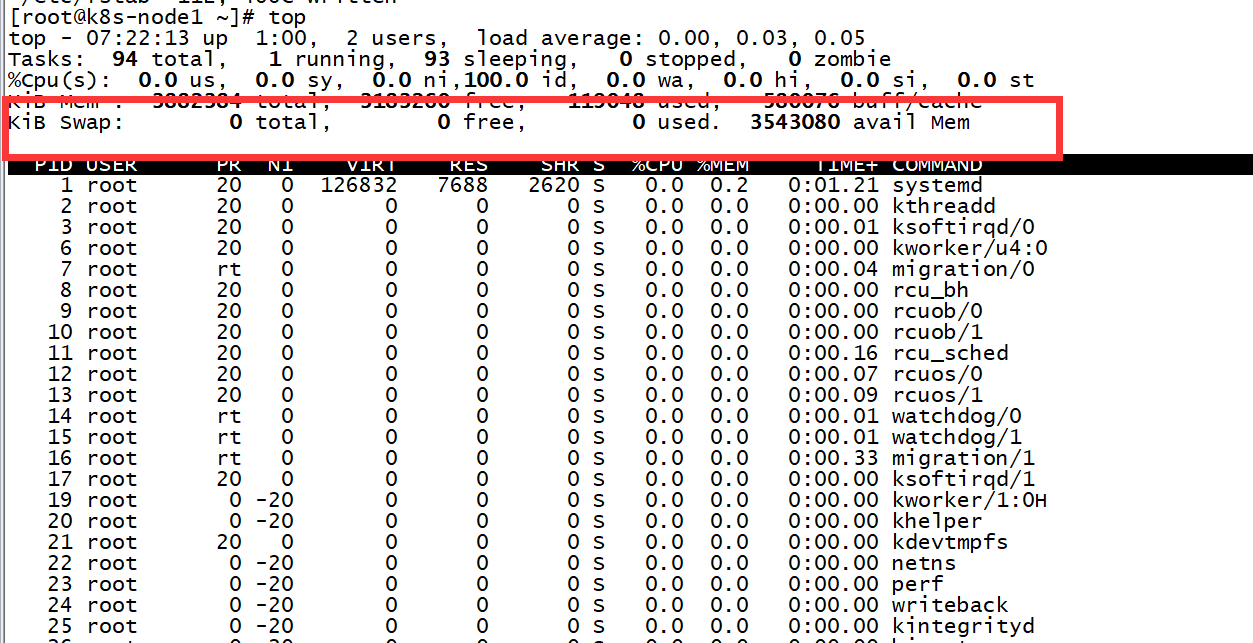The image size is (1253, 643).
Task: Select the "1 running" tasks value
Action: [x=332, y=59]
